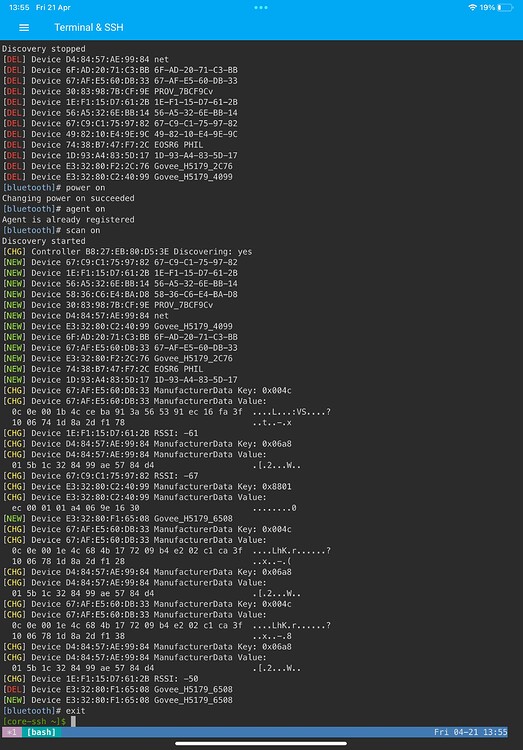523x750 pixels.
Task: Click the Terminal & SSH title
Action: pyautogui.click(x=89, y=28)
